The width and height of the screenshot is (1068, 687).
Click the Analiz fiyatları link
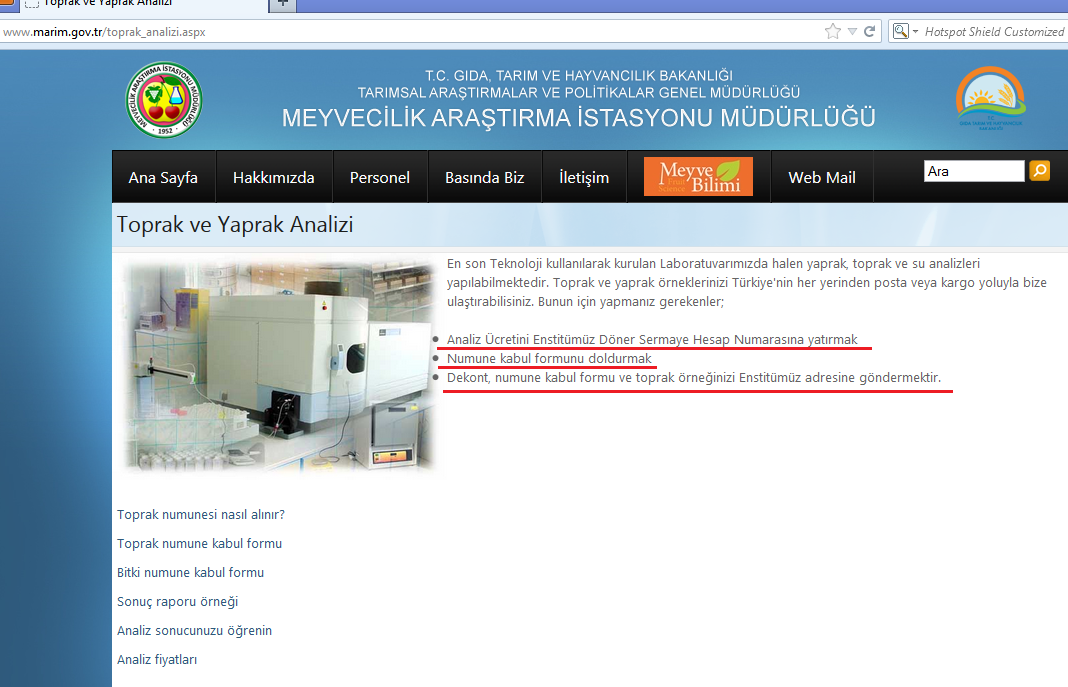click(x=157, y=659)
